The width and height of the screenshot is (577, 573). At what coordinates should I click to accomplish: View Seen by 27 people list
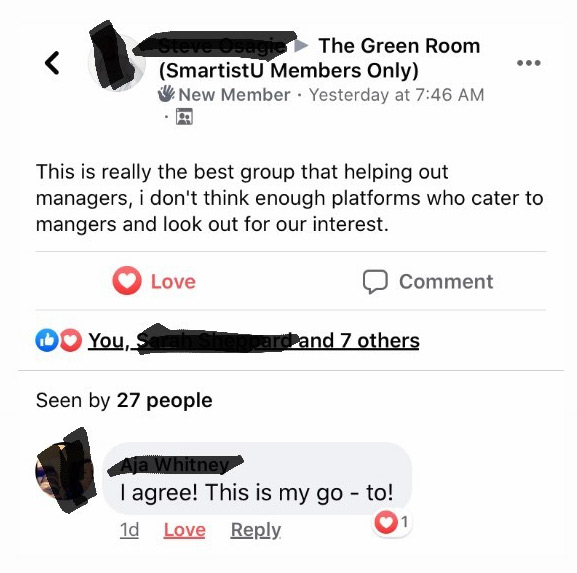tap(124, 400)
